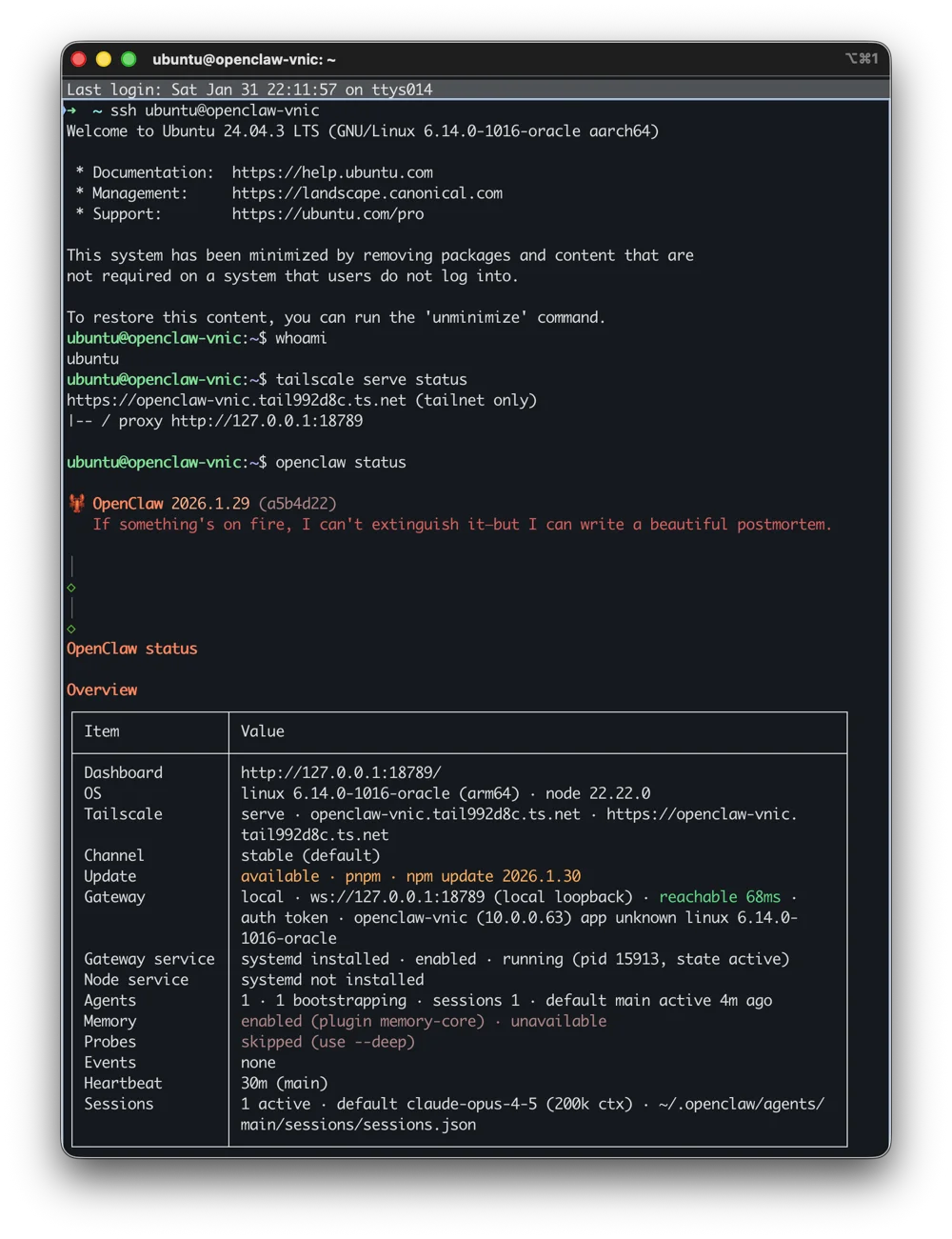
Task: Click the red close traffic light
Action: 78,59
